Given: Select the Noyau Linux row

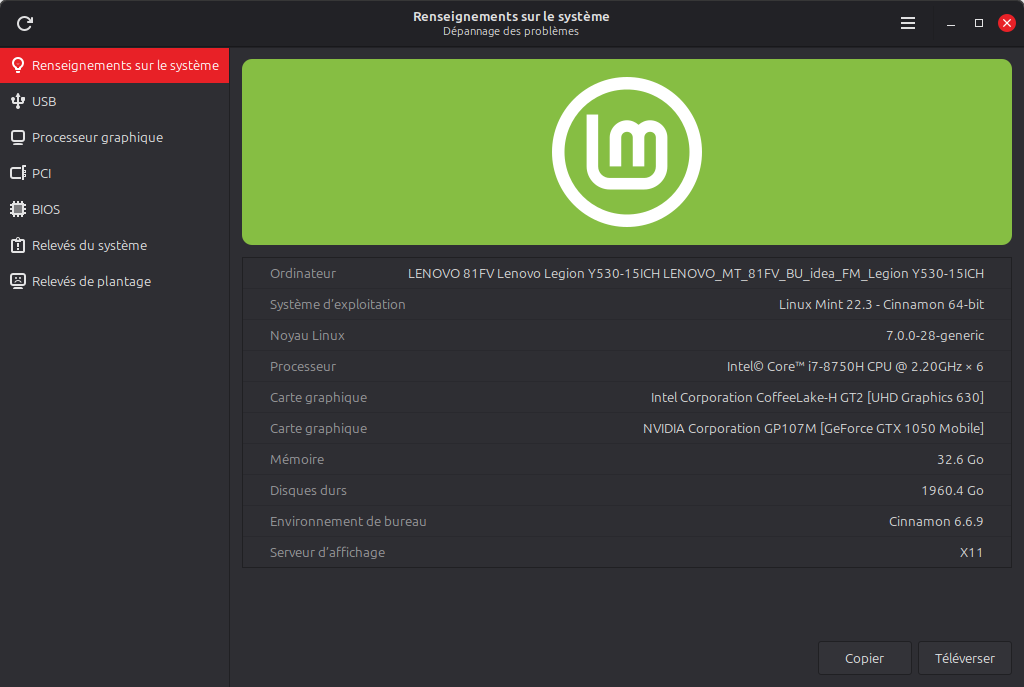Looking at the screenshot, I should click(x=627, y=335).
